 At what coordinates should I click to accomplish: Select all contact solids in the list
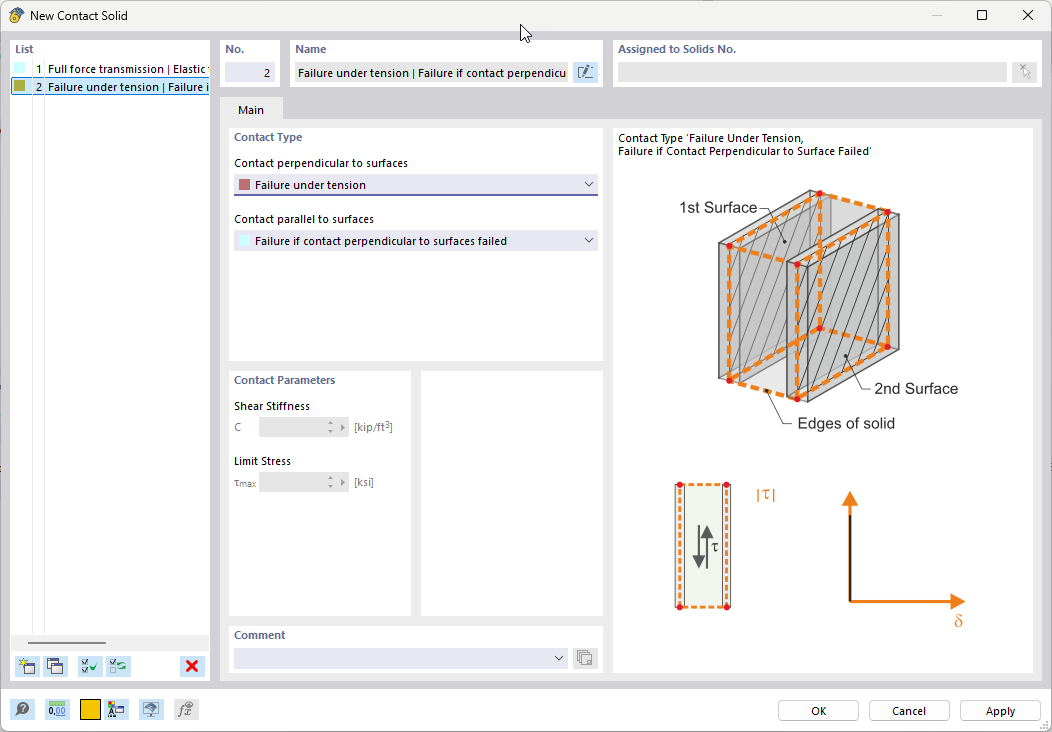(x=89, y=666)
